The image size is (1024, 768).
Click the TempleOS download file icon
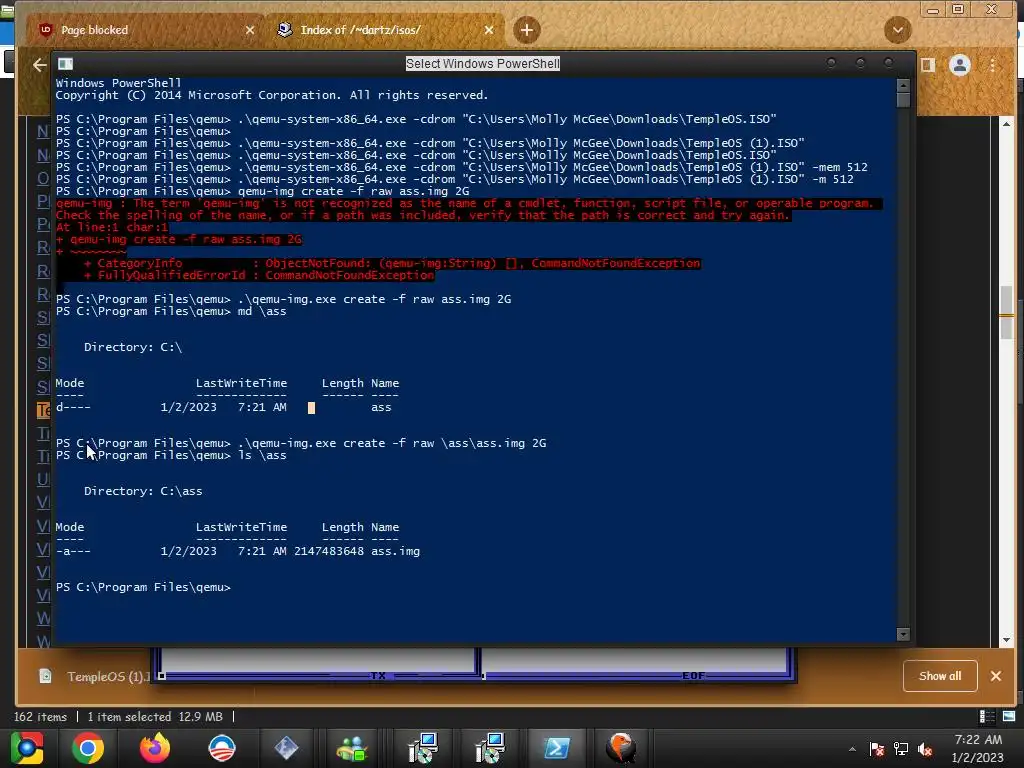[45, 676]
